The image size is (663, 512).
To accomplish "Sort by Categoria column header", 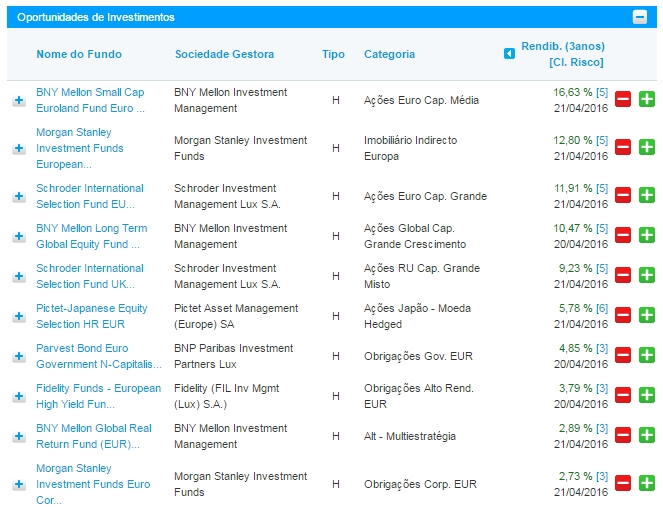I will (389, 54).
